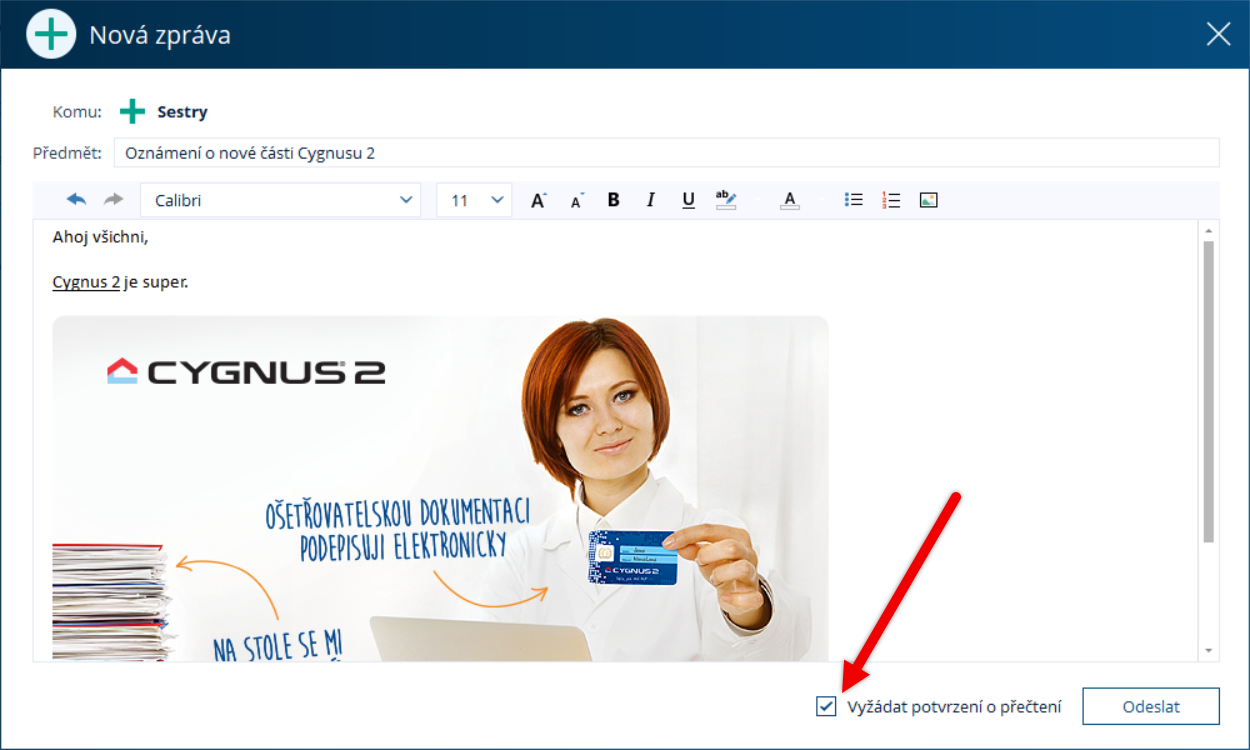Image resolution: width=1250 pixels, height=750 pixels.
Task: Toggle underline formatting
Action: pyautogui.click(x=688, y=200)
